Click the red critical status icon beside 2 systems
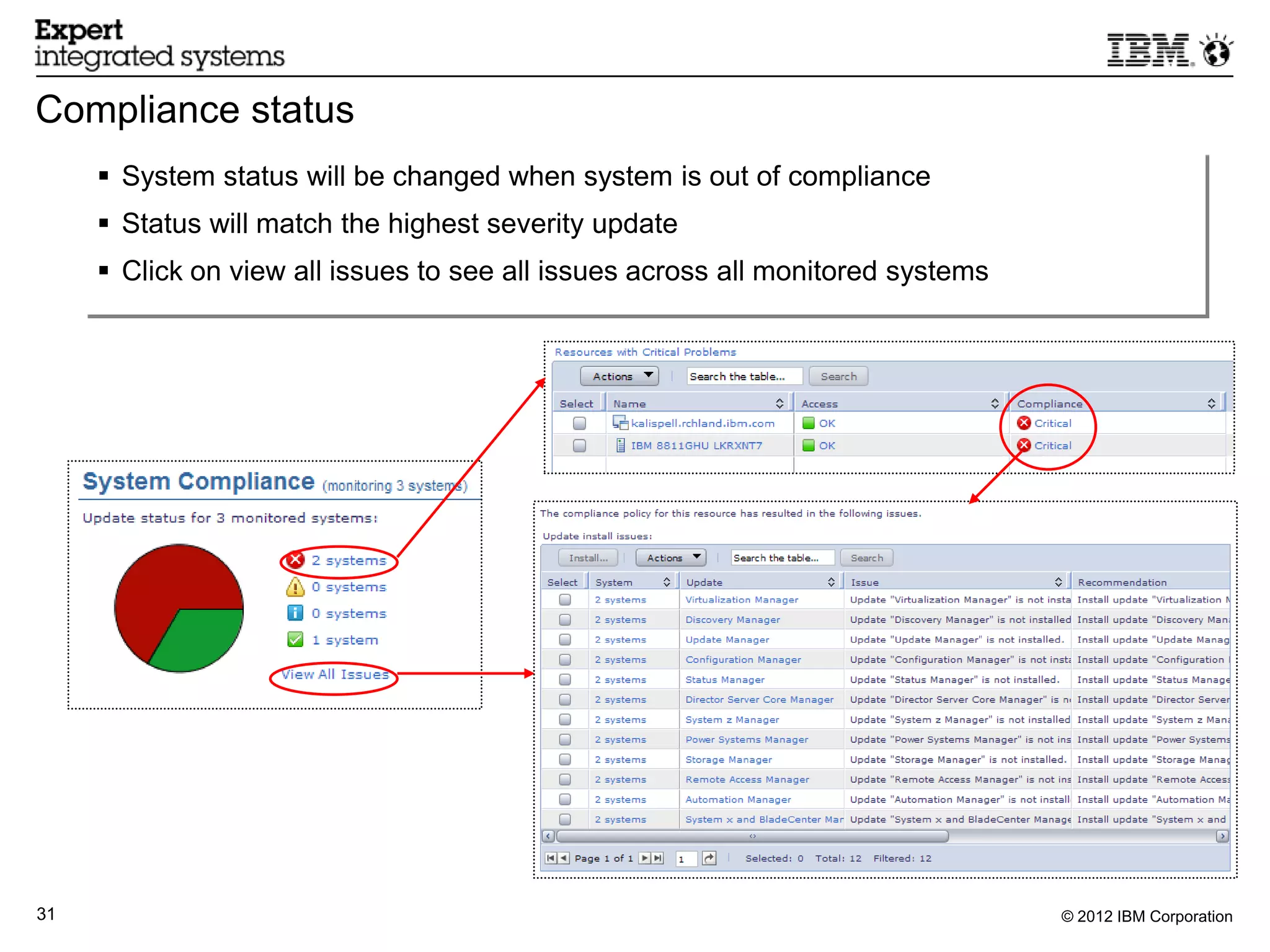This screenshot has width=1270, height=952. click(296, 560)
